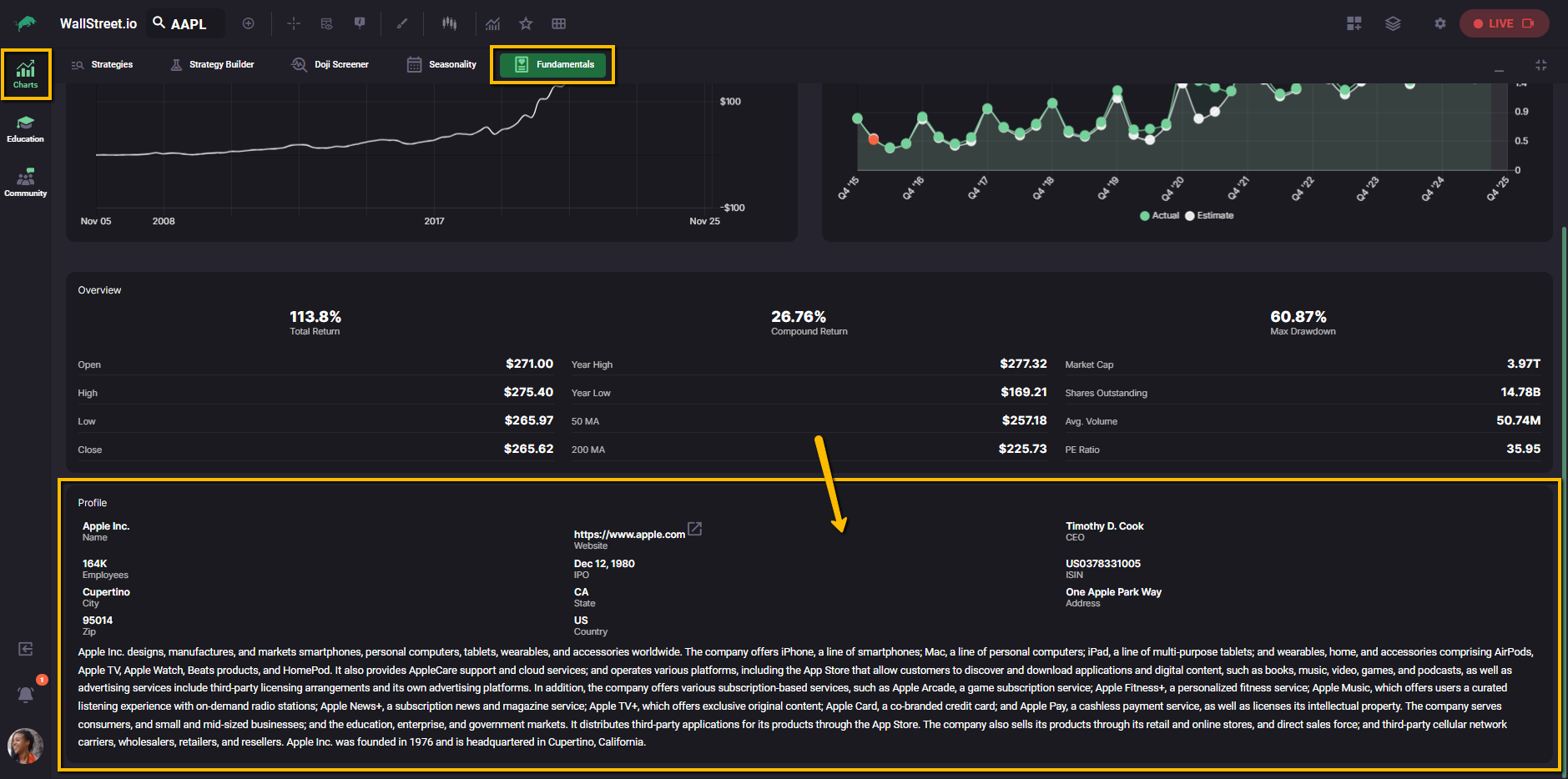The width and height of the screenshot is (1568, 779).
Task: Open the grid layout icon
Action: click(559, 23)
